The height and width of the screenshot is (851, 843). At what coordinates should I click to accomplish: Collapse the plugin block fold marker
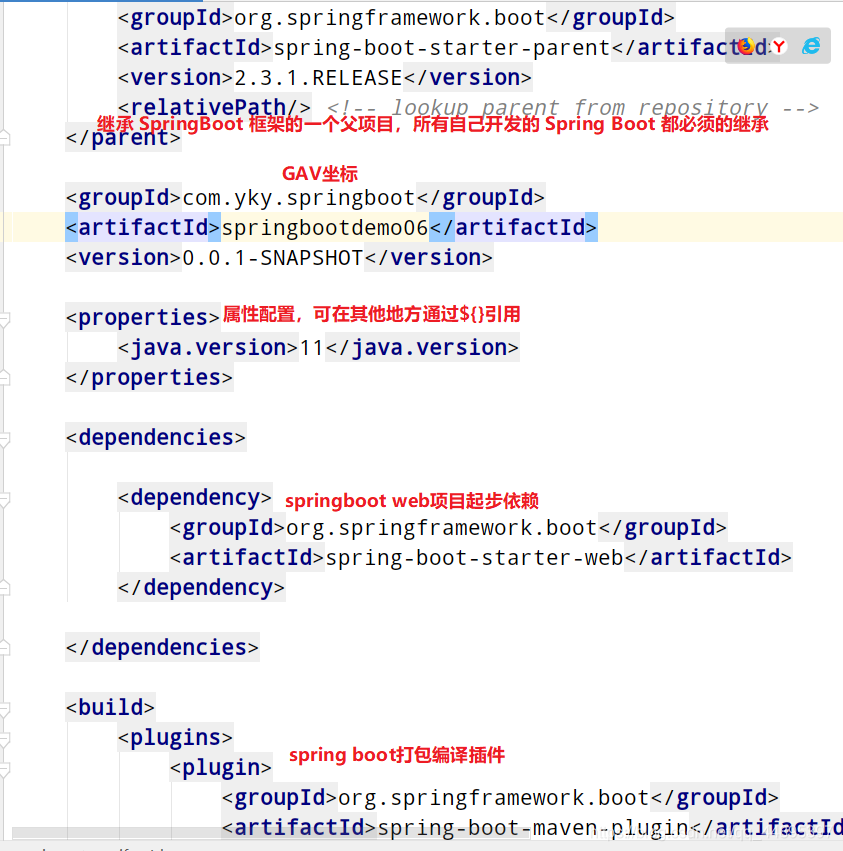[x=5, y=768]
